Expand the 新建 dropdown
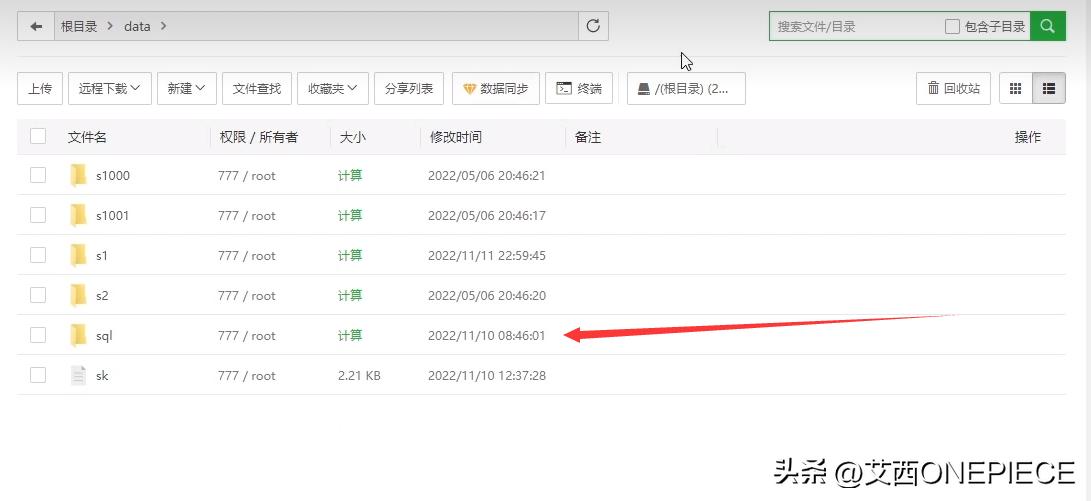The width and height of the screenshot is (1091, 501). [187, 88]
